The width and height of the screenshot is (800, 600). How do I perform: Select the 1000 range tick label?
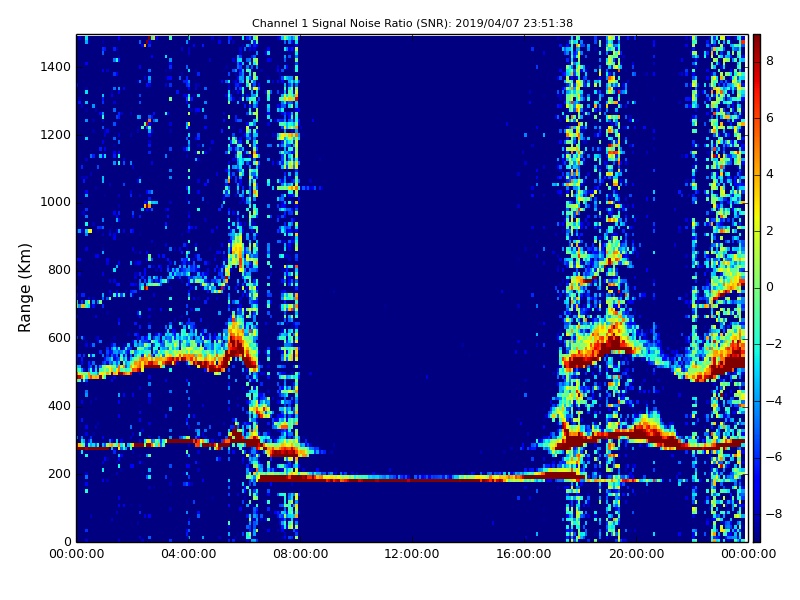[x=56, y=202]
